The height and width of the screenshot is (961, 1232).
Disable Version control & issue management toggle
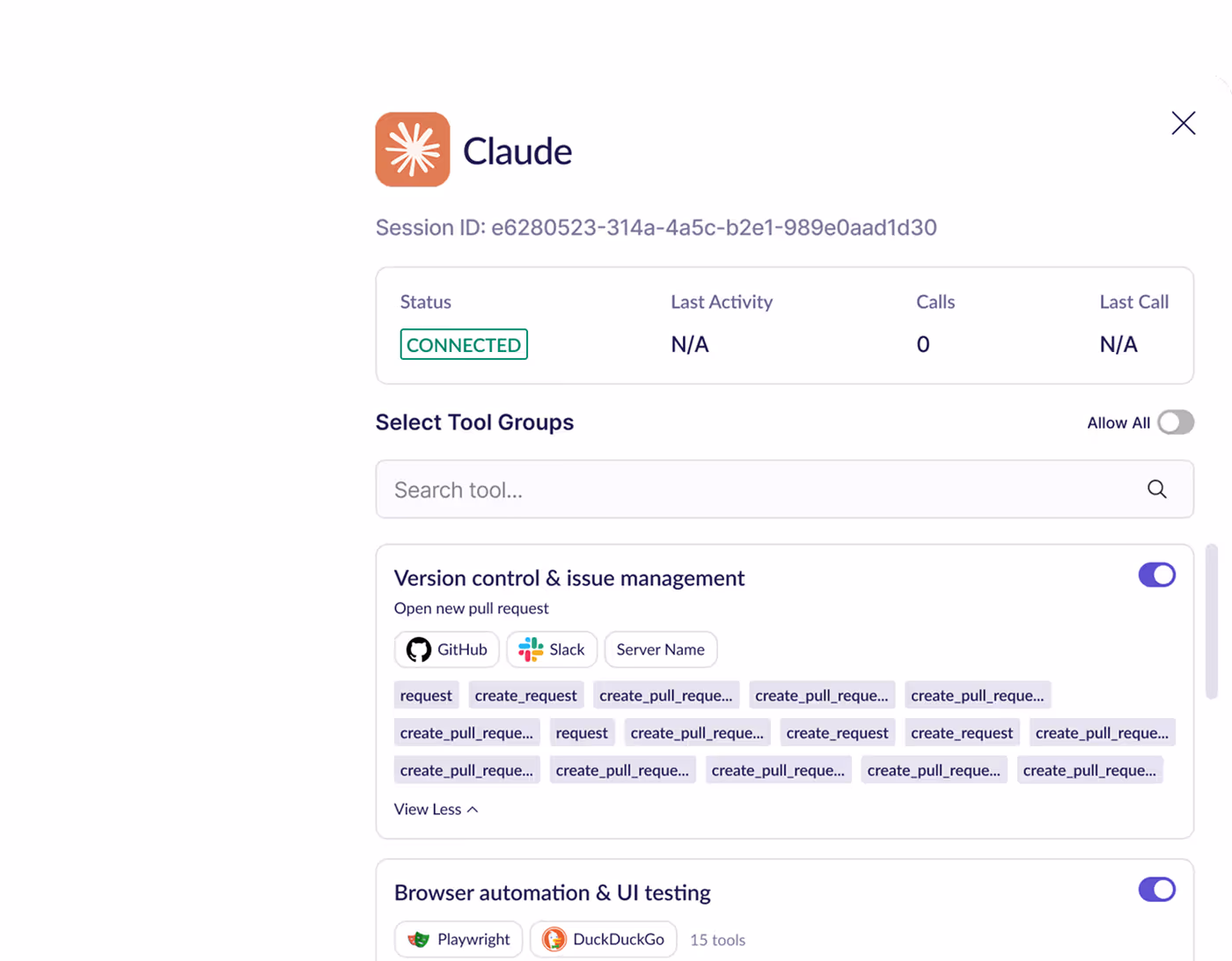tap(1157, 576)
